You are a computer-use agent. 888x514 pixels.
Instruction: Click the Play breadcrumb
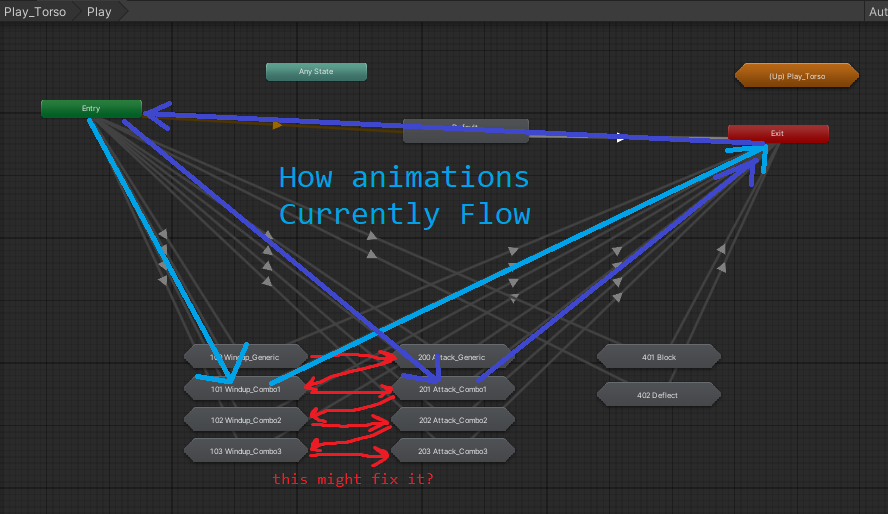(x=99, y=11)
